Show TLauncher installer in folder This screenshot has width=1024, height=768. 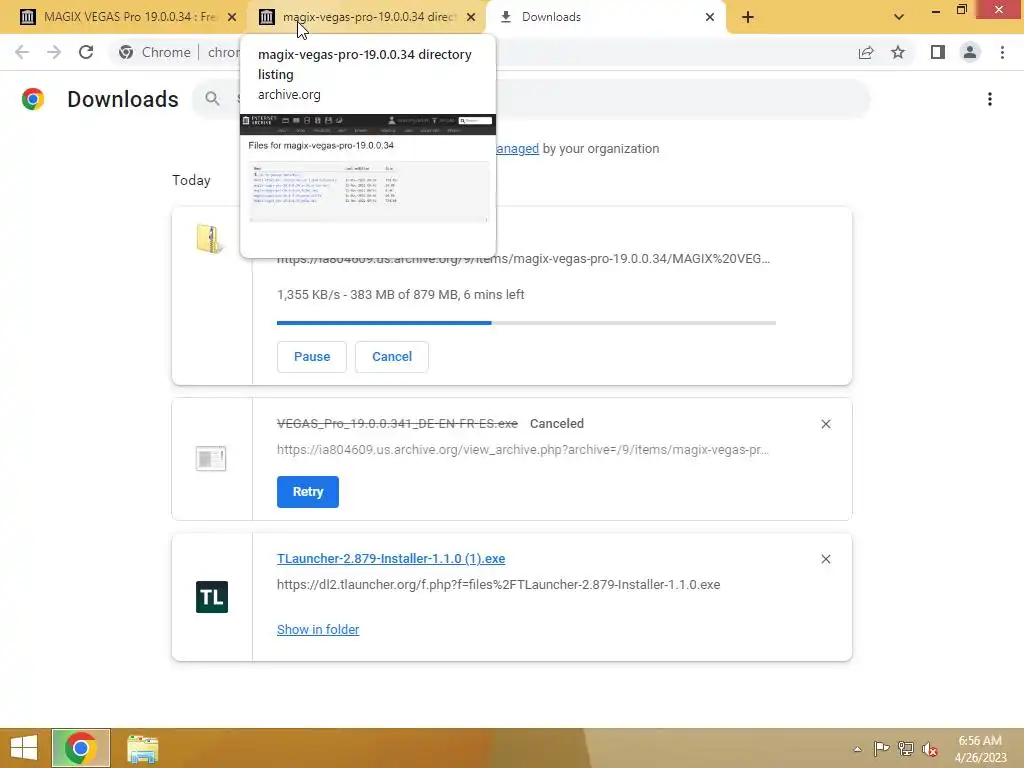[x=318, y=630]
